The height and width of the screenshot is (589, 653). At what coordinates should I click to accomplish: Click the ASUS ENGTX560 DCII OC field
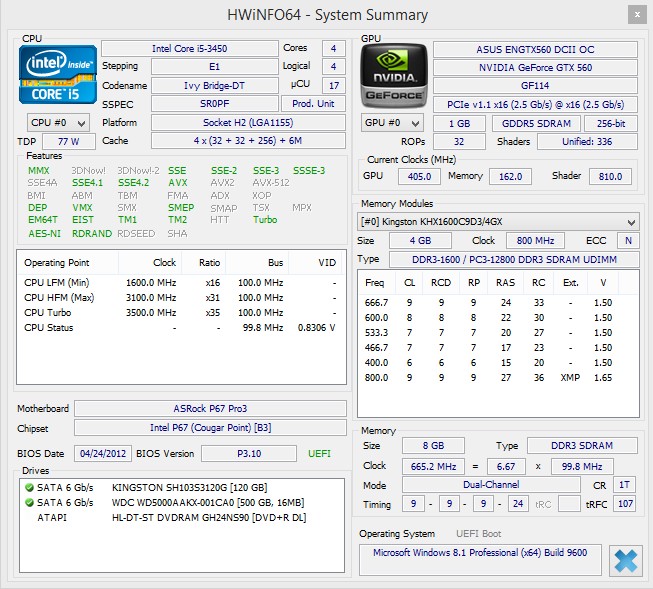(535, 50)
